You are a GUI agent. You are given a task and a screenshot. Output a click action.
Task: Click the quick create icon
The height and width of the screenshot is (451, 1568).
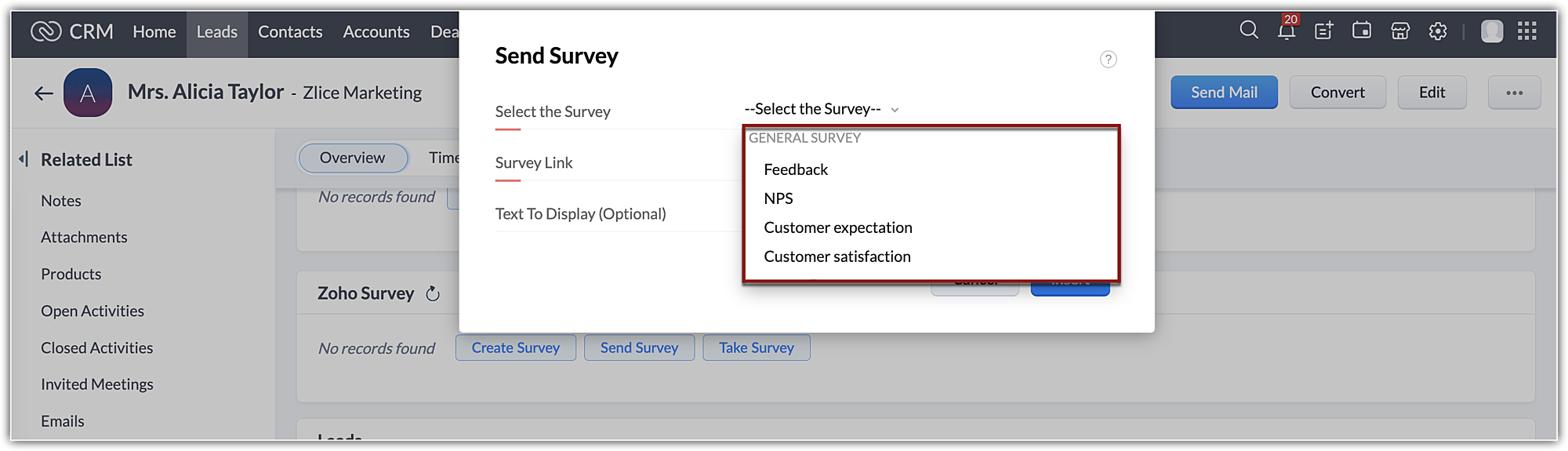tap(1324, 31)
